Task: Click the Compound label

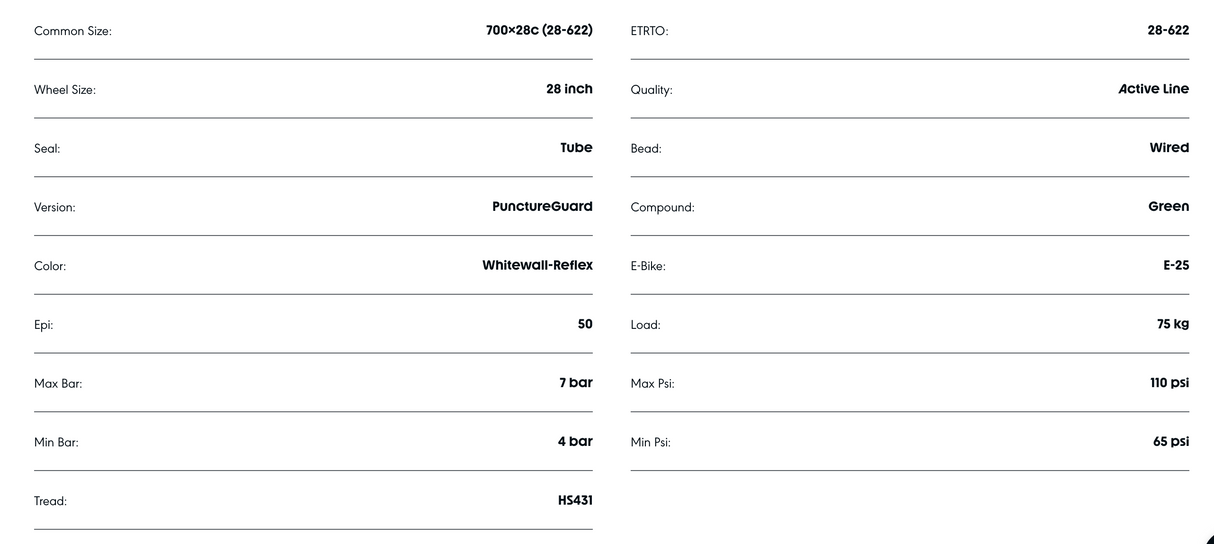Action: [x=662, y=208]
